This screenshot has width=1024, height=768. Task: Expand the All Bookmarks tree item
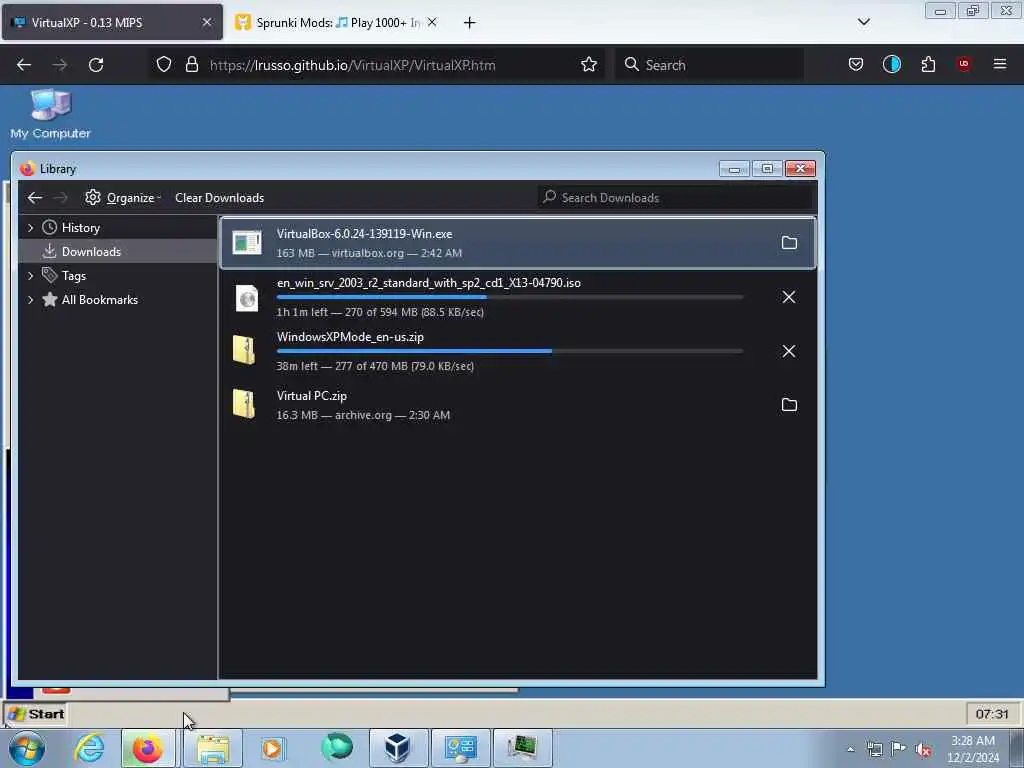coord(30,300)
